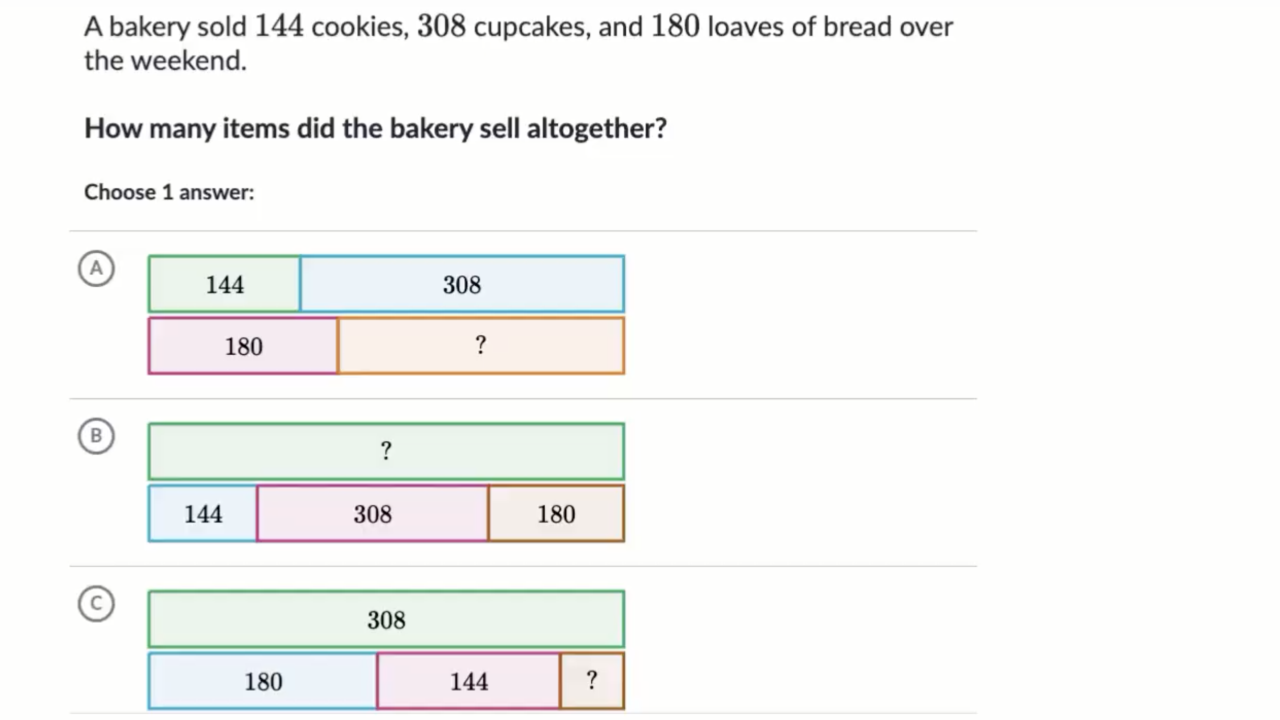The width and height of the screenshot is (1280, 720).
Task: Click the number 180 in the problem statement
Action: click(x=675, y=26)
